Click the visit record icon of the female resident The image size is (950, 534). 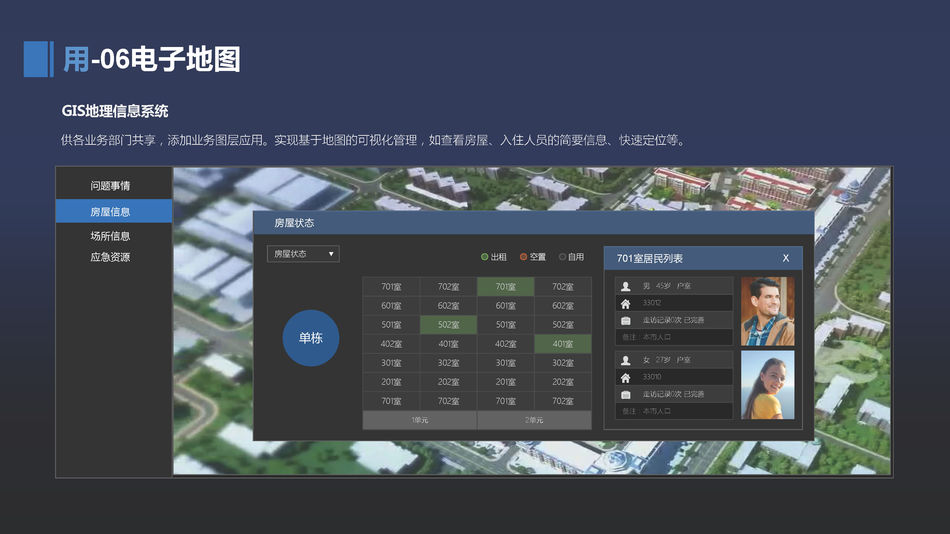(626, 394)
